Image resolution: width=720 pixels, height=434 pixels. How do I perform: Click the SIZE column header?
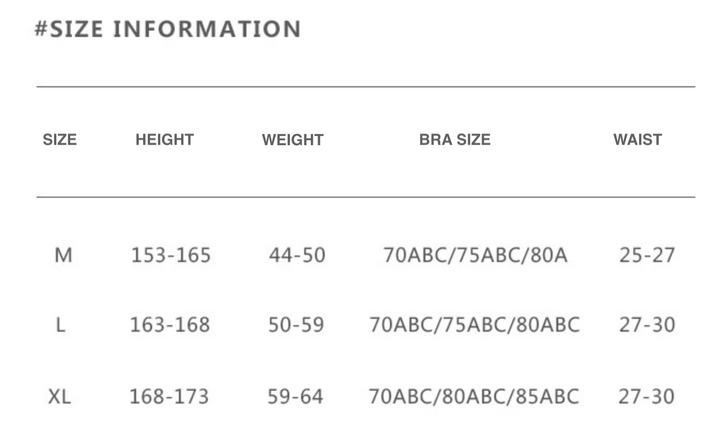[x=60, y=140]
